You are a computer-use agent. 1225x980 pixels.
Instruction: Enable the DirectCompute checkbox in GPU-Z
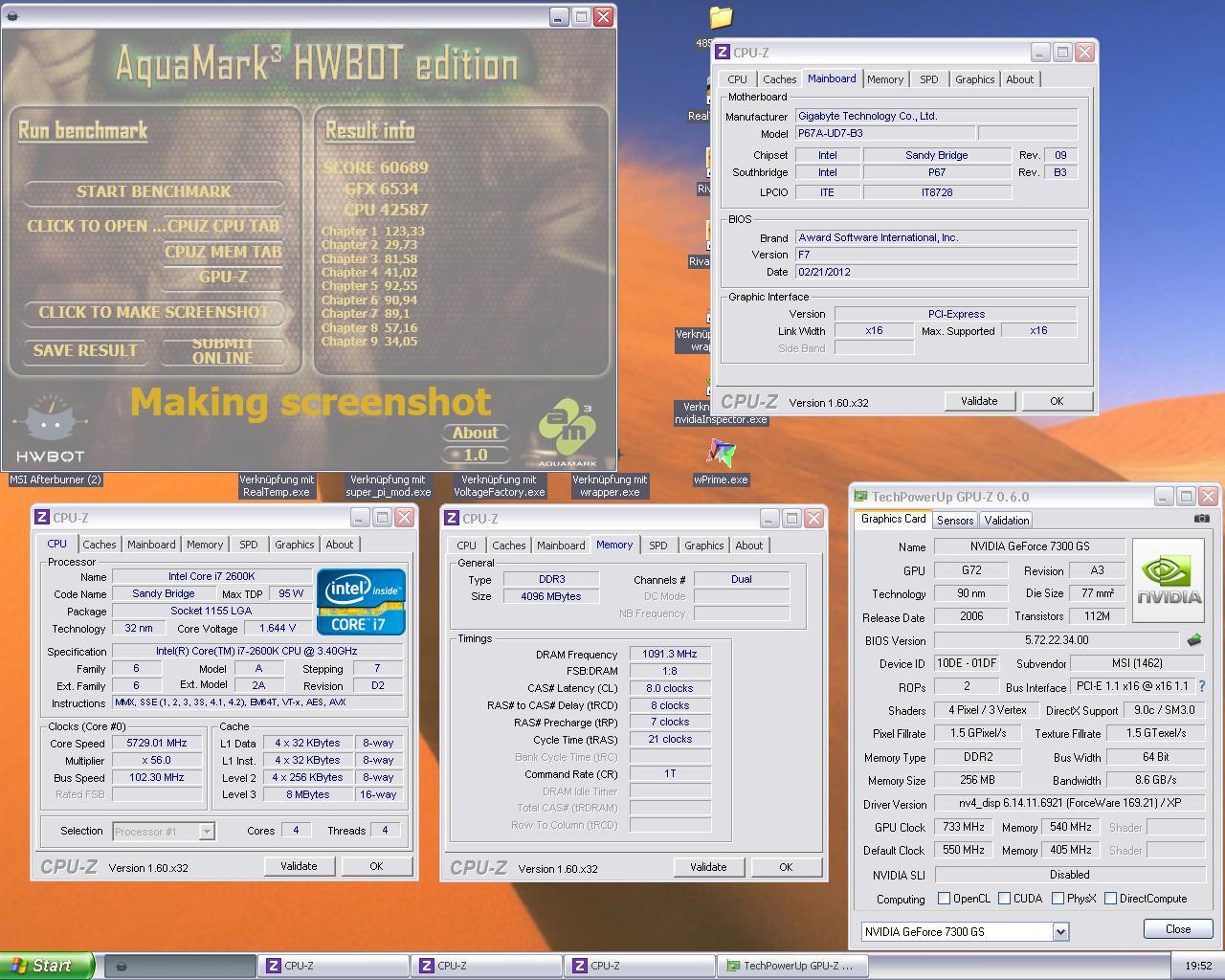click(x=1110, y=899)
